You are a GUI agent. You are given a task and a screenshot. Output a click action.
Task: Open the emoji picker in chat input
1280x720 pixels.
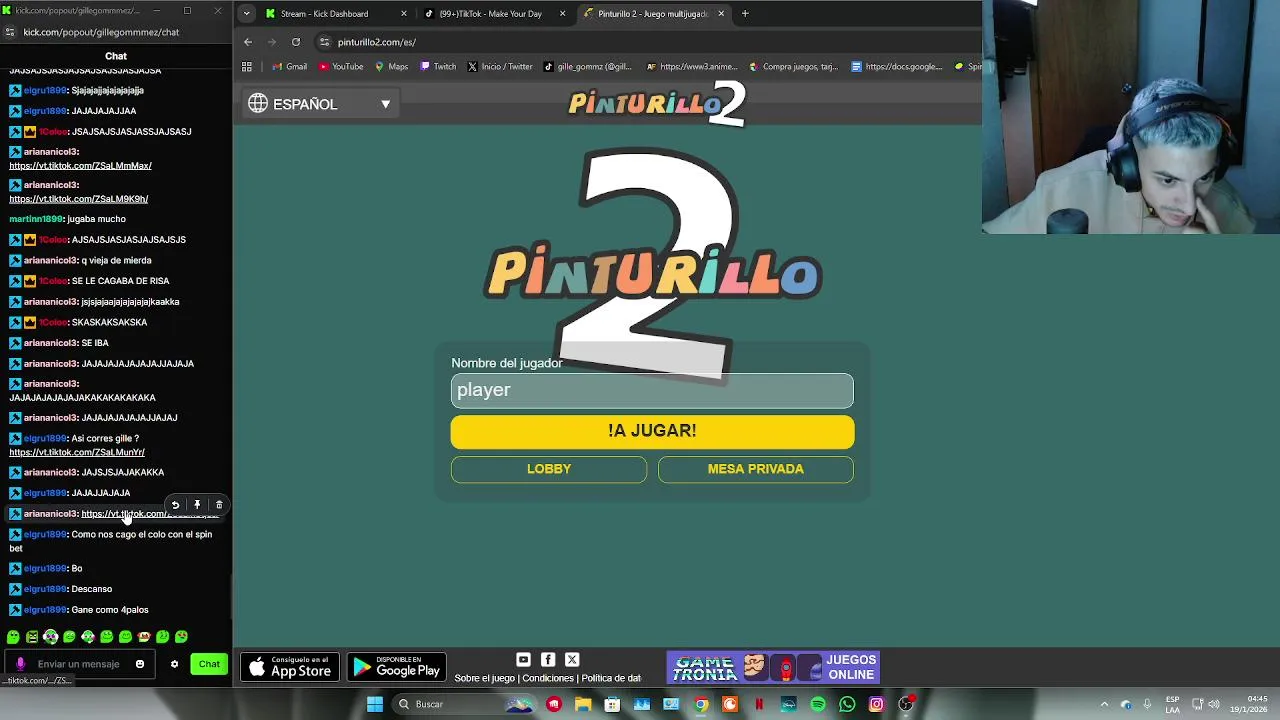tap(140, 664)
